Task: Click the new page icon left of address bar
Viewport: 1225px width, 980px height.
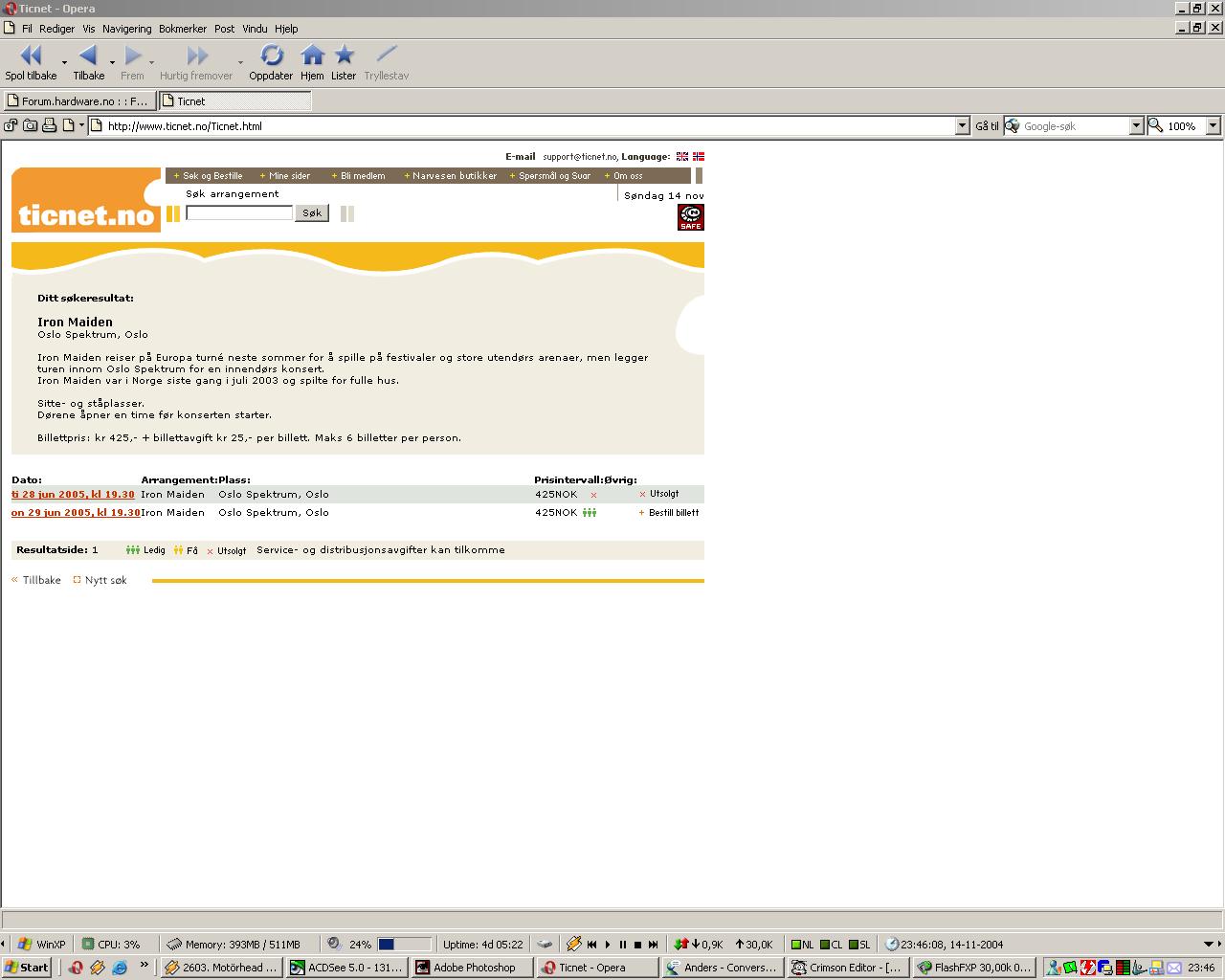Action: 69,125
